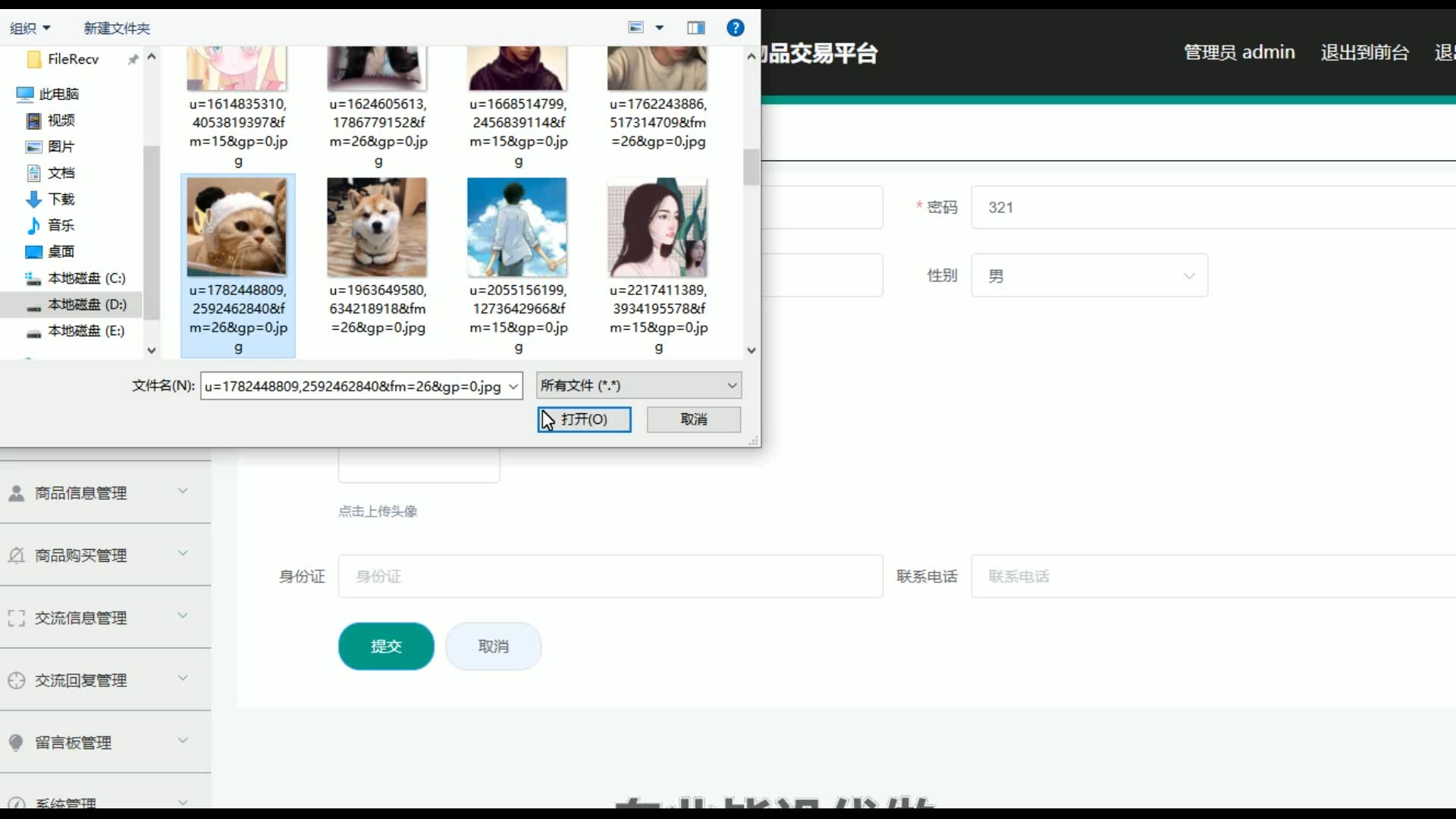
Task: Click the change view layout icon
Action: 636,28
